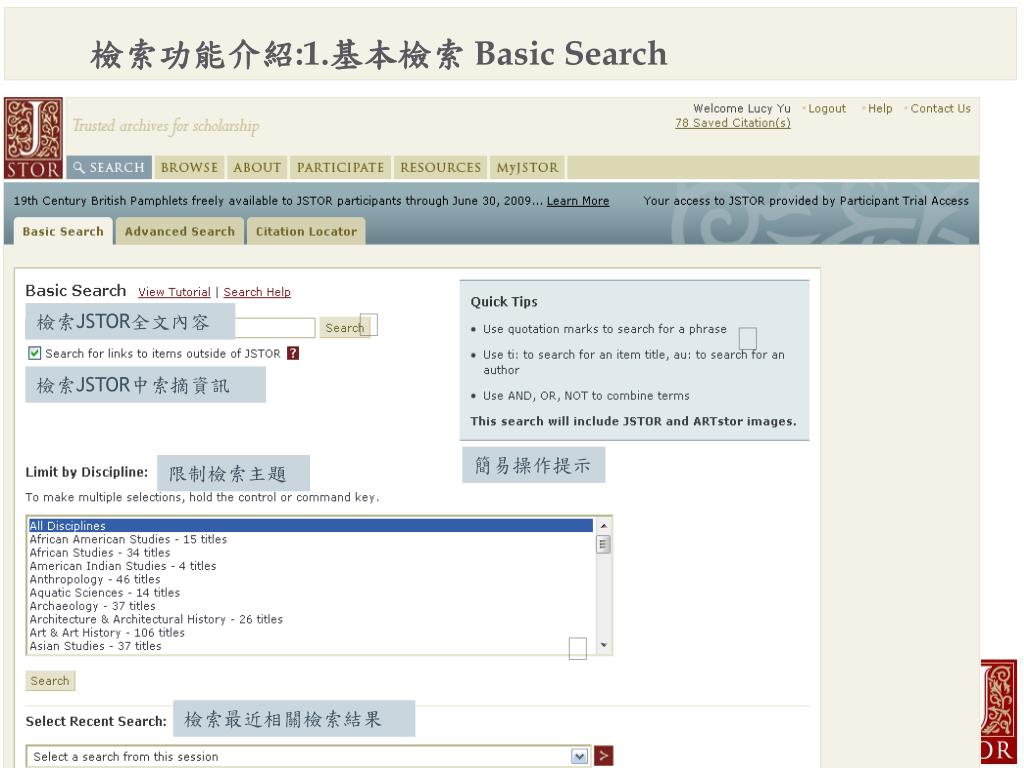Click the discipline list scroll down arrow

603,645
